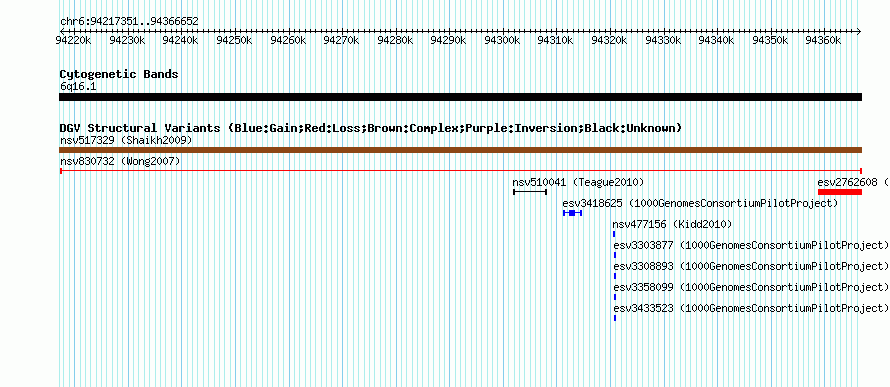The image size is (890, 387).
Task: Select the thin red loss line nsv830732
Action: [x=461, y=170]
